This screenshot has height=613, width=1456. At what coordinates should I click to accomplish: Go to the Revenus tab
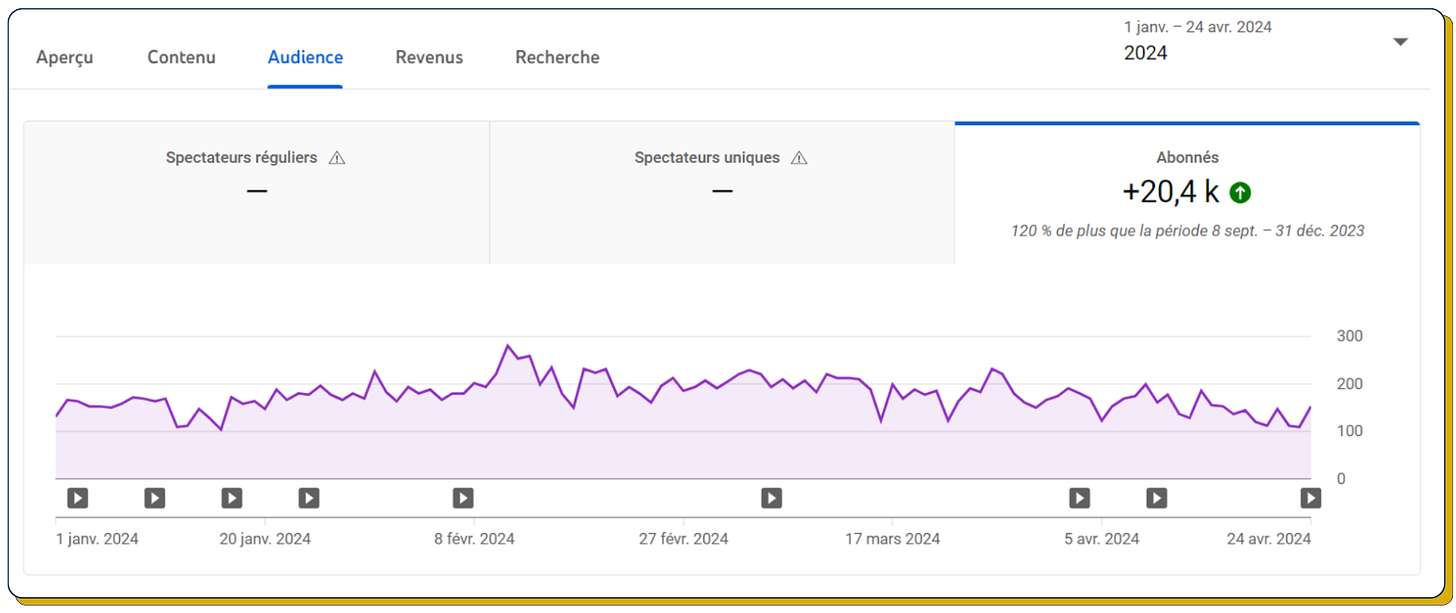[429, 57]
